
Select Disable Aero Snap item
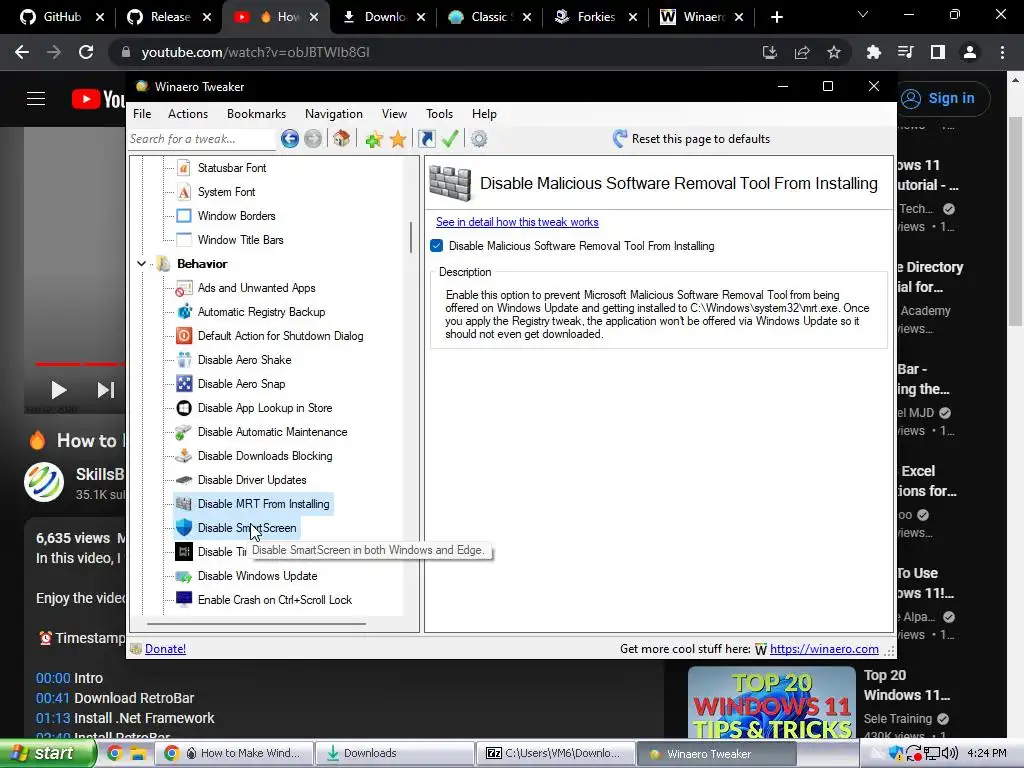point(241,384)
